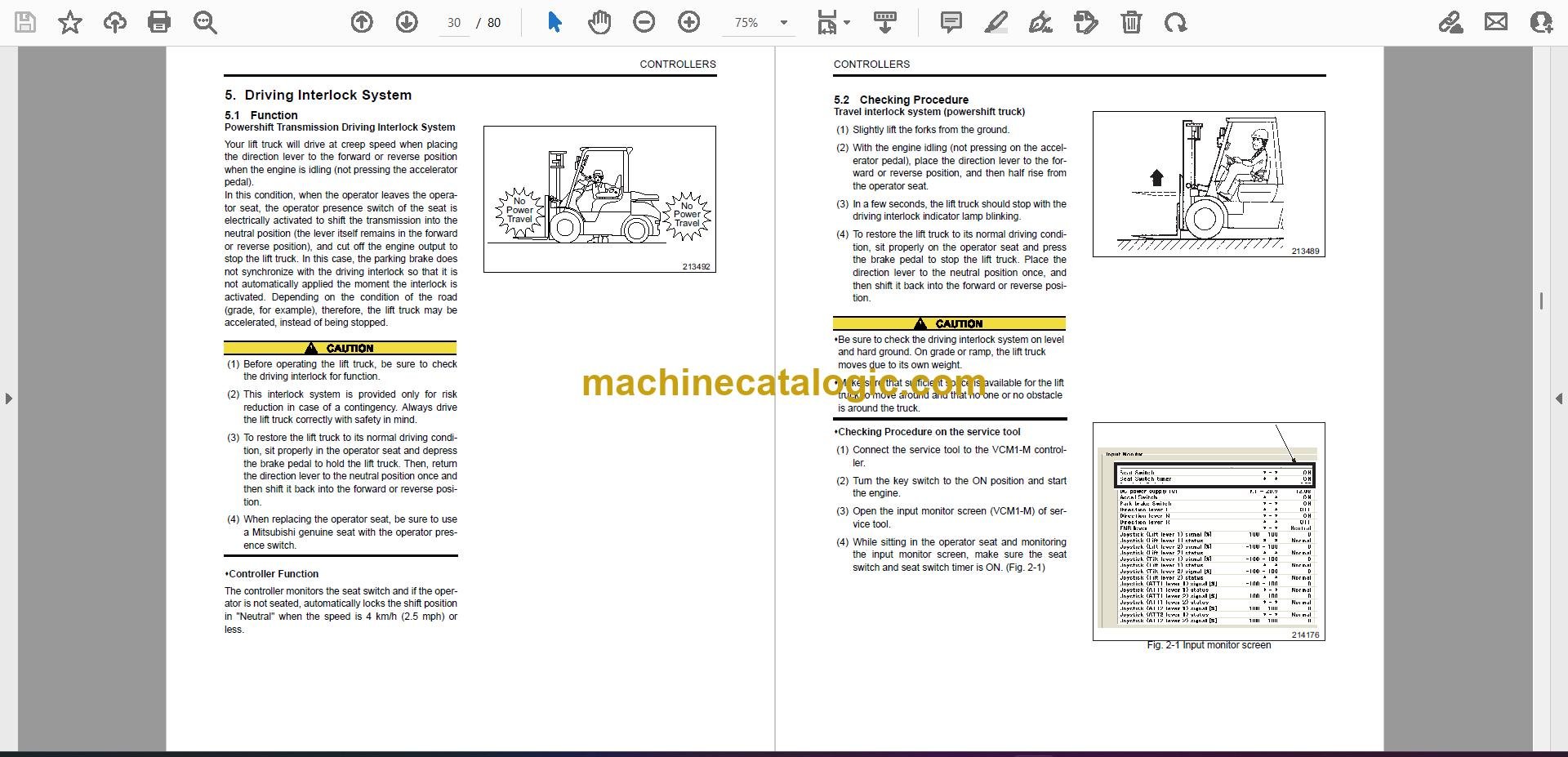The width and height of the screenshot is (1568, 757).
Task: Click the vertical scrollbar thumb
Action: click(x=1541, y=301)
